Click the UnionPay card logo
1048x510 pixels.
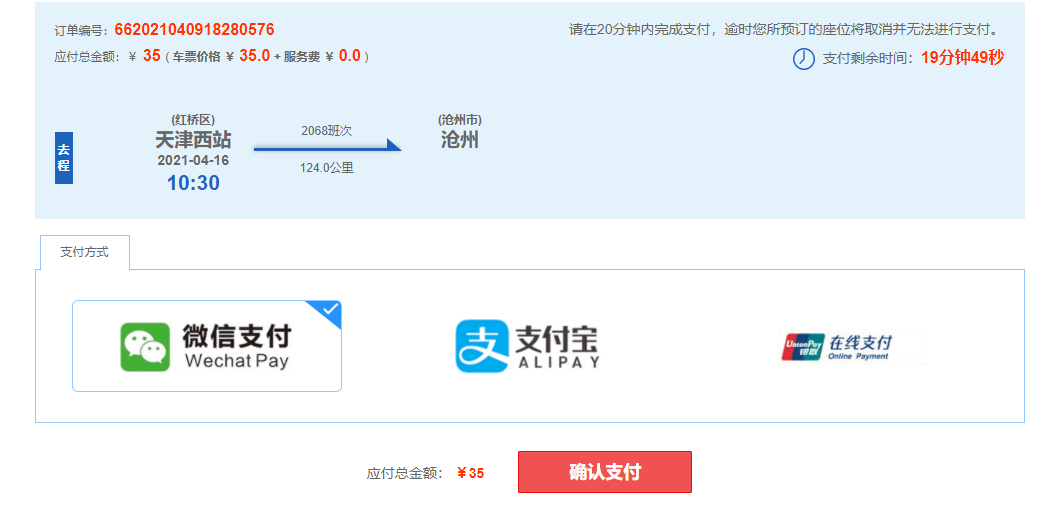click(802, 347)
